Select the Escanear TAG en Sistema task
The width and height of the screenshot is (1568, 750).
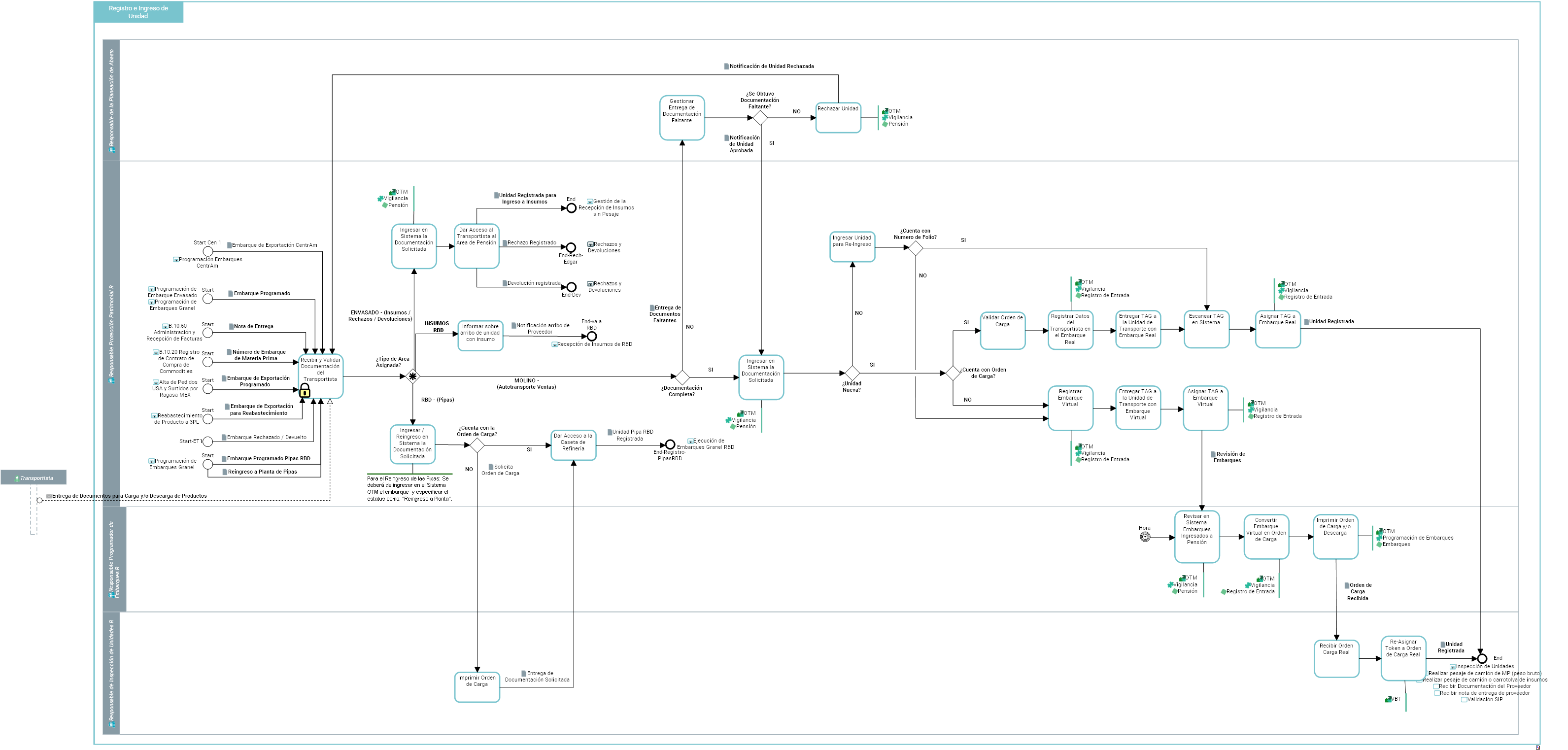point(1206,329)
